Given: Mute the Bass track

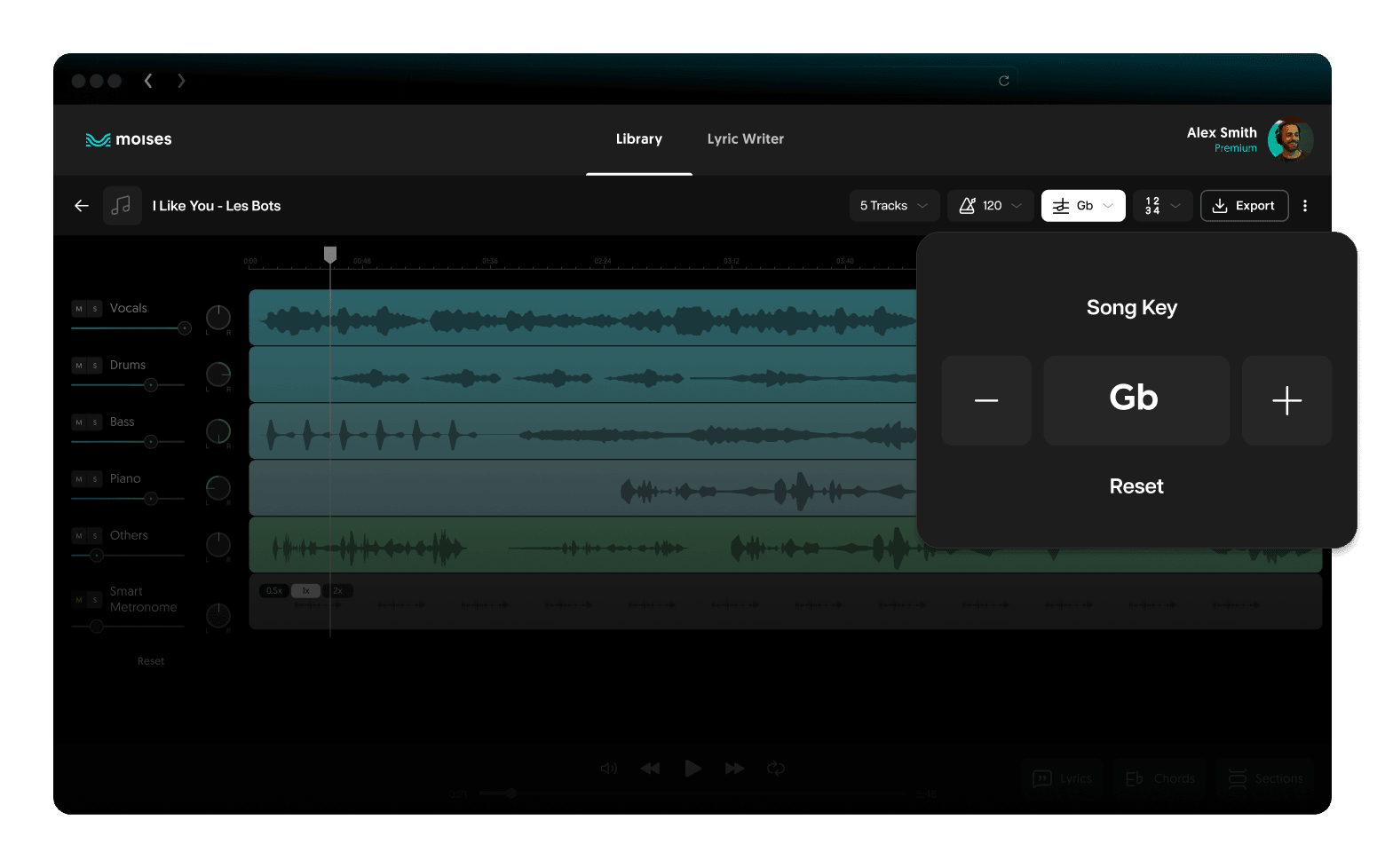Looking at the screenshot, I should pos(79,422).
